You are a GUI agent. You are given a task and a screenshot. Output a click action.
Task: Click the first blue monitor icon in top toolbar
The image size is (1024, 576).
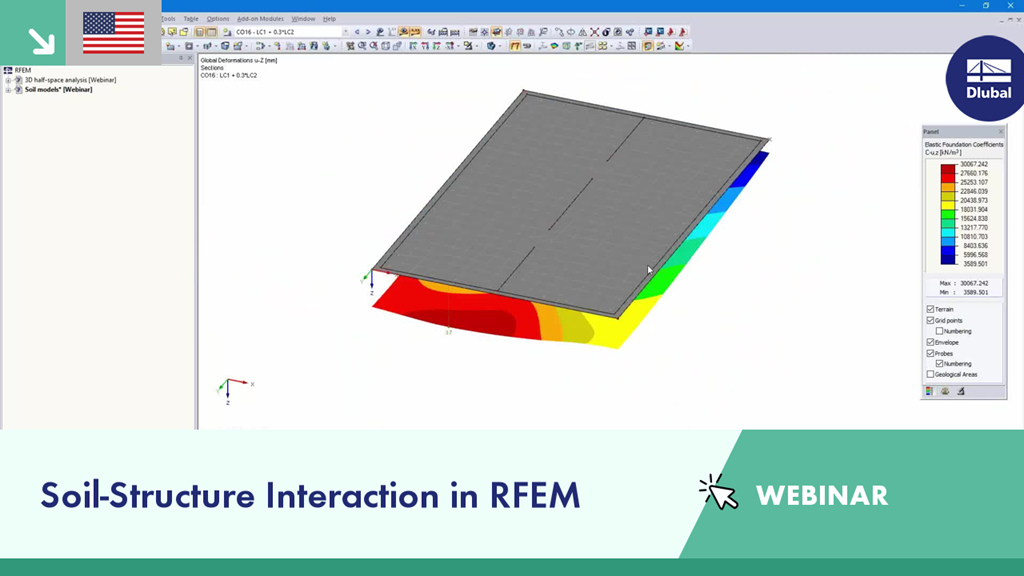click(648, 31)
